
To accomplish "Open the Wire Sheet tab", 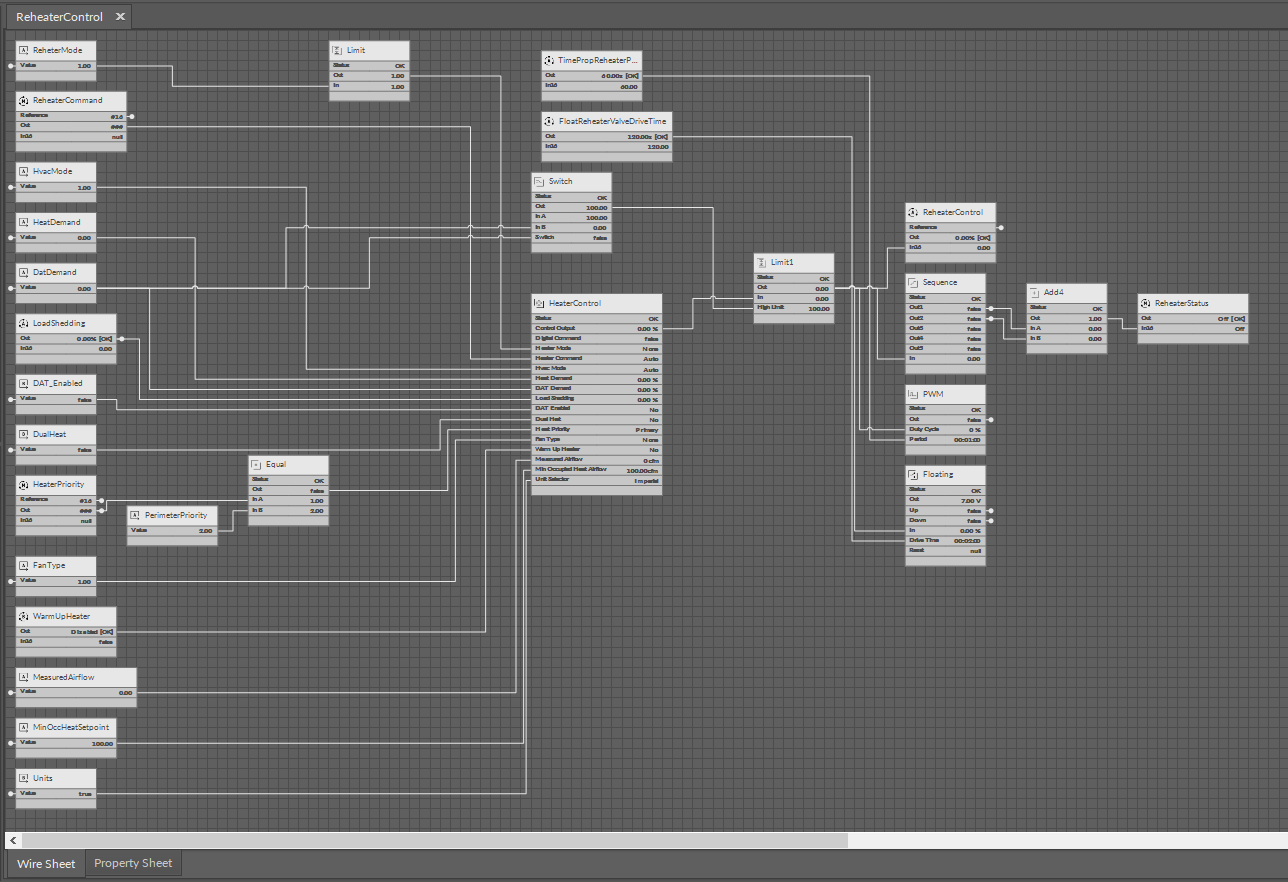I will pos(46,863).
